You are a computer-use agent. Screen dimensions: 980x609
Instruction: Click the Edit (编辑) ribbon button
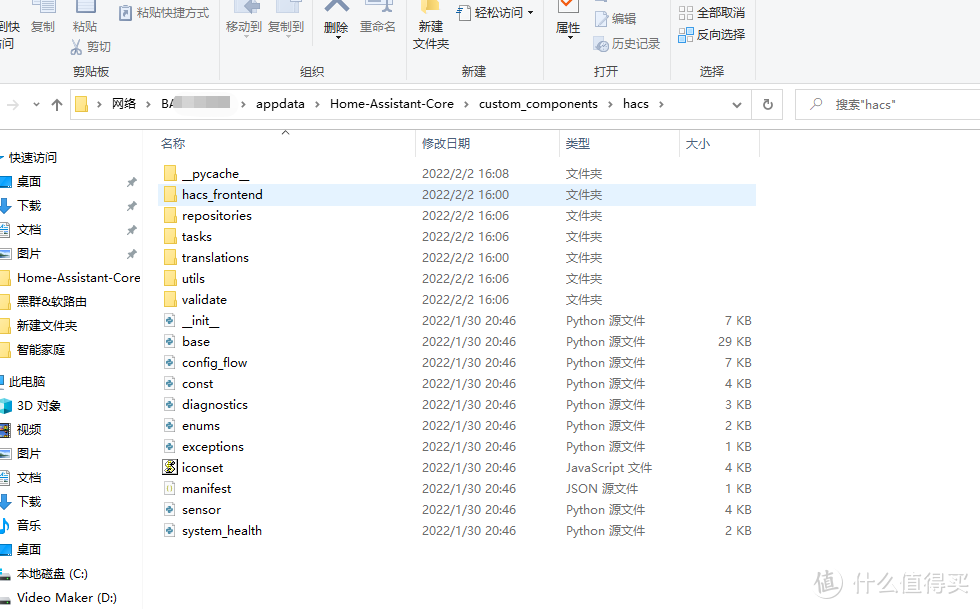point(616,19)
